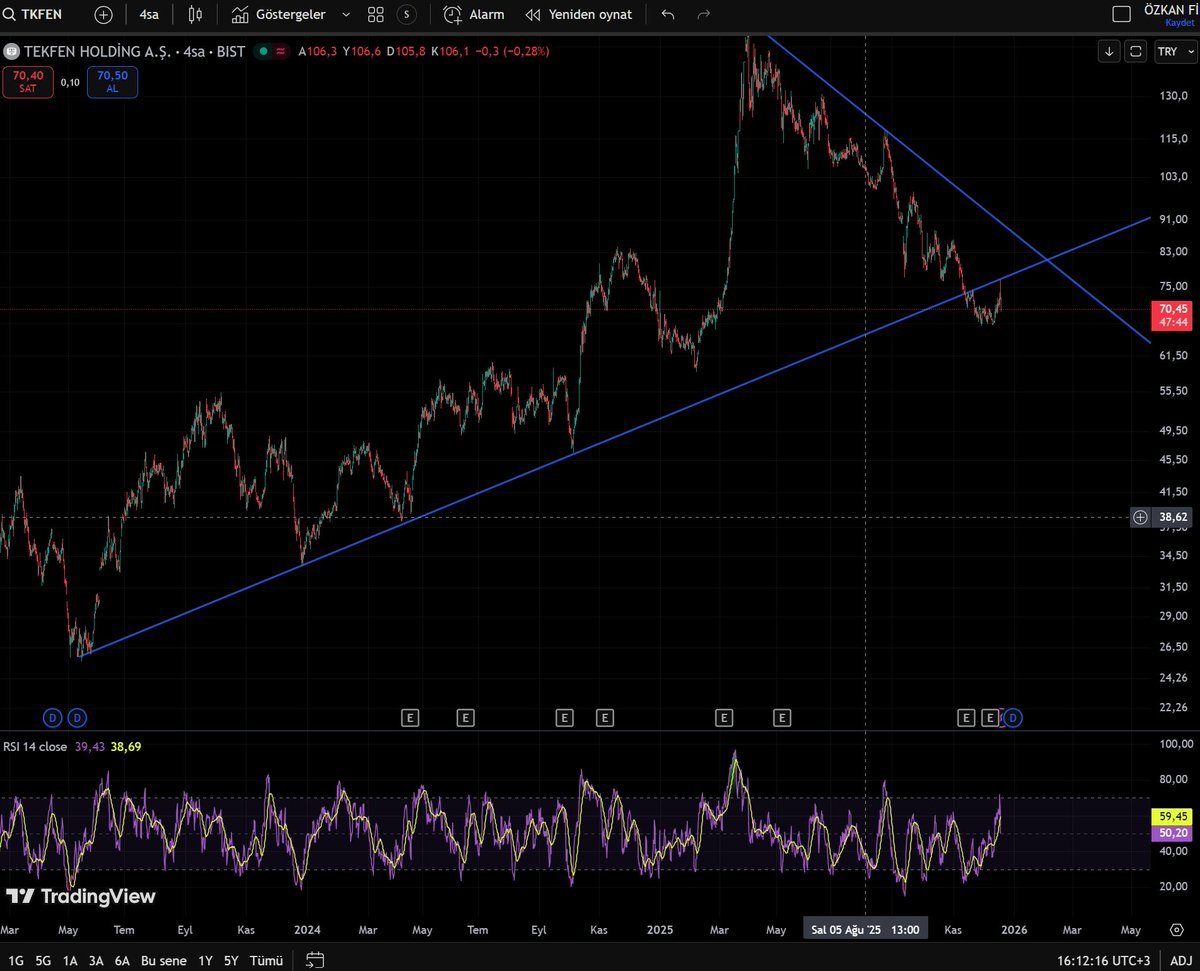Select the 3A time range

[96, 960]
